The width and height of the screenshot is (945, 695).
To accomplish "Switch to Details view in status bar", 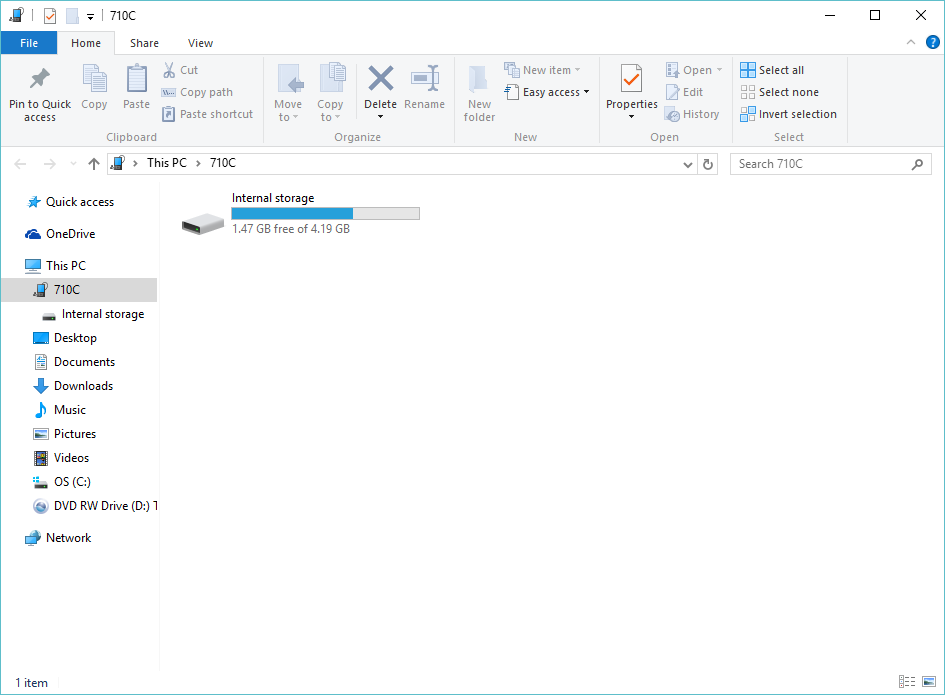I will pyautogui.click(x=906, y=682).
